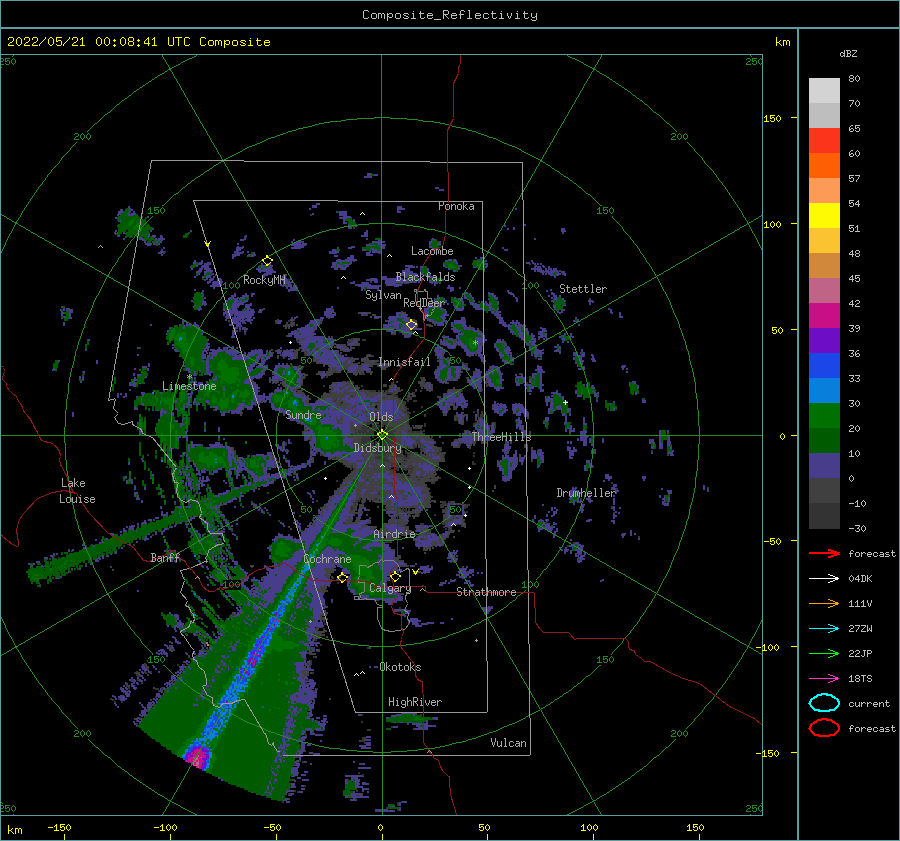
Task: Click the Ponoka city label
Action: [456, 206]
